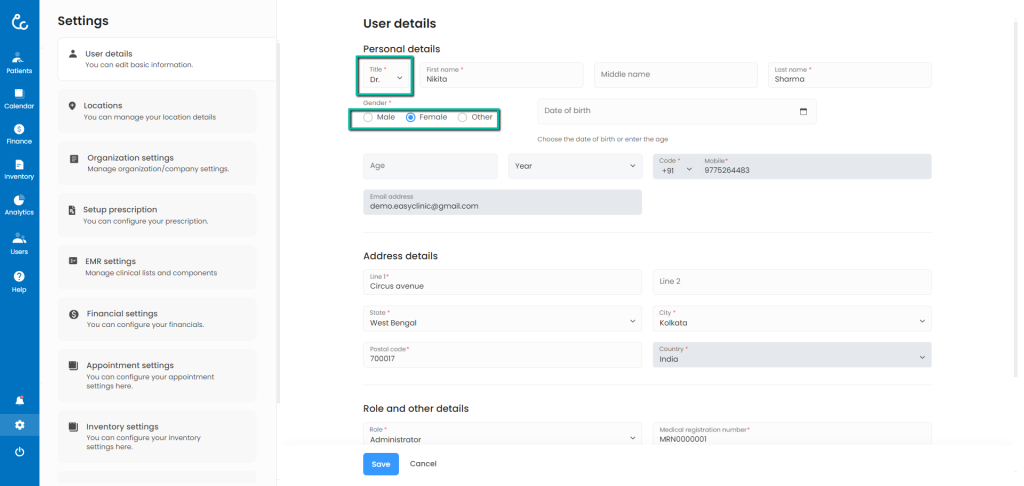Expand the City dropdown showing Kolkata

click(x=792, y=320)
